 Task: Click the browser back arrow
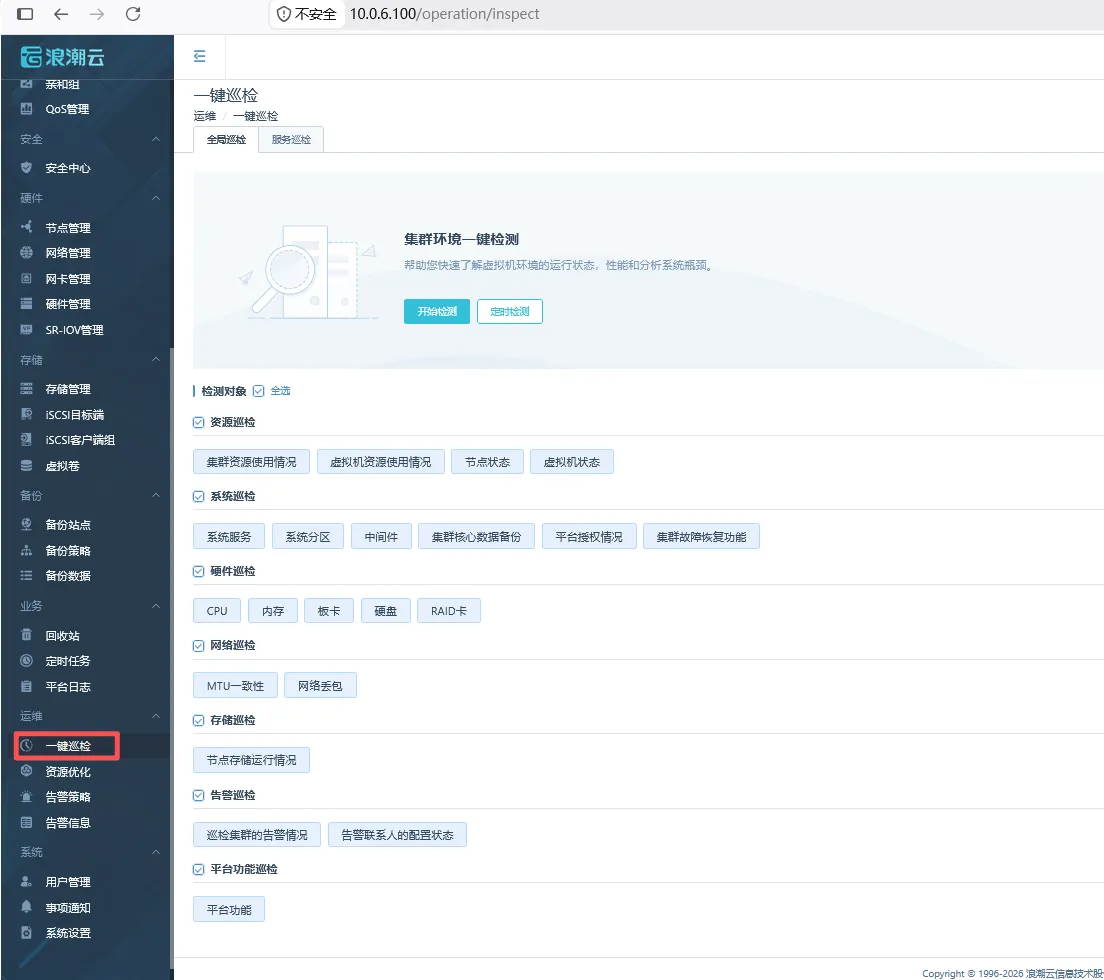click(61, 14)
